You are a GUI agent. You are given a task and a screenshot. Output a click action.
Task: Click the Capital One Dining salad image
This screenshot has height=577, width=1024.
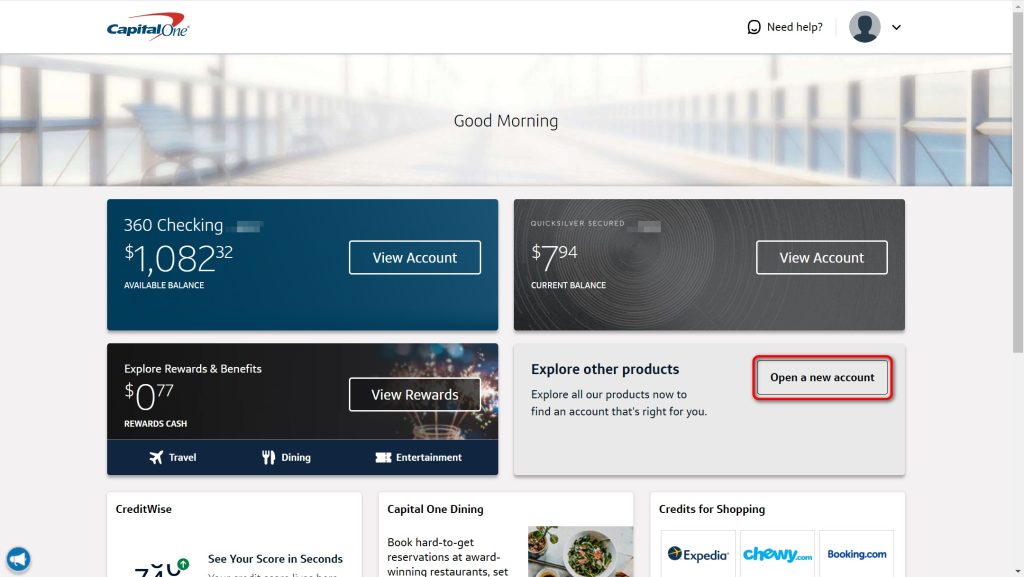tap(581, 552)
